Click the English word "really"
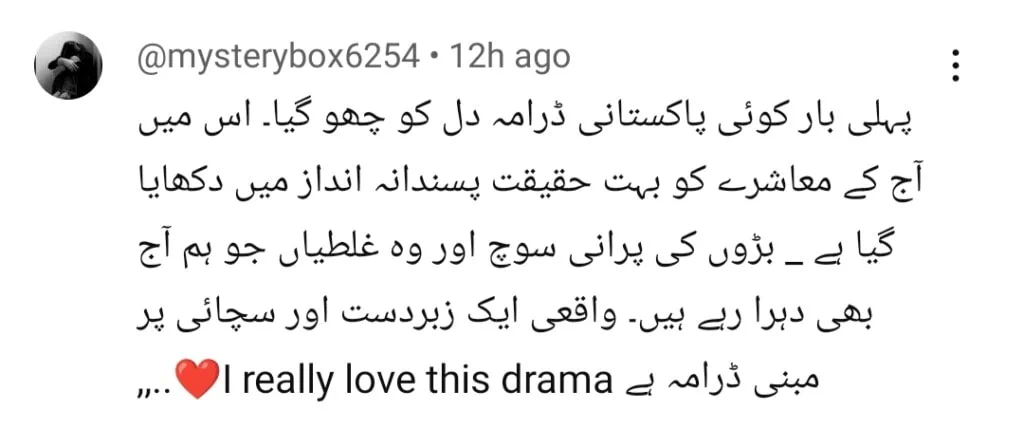Screen dimensions: 1024x429 tap(289, 383)
